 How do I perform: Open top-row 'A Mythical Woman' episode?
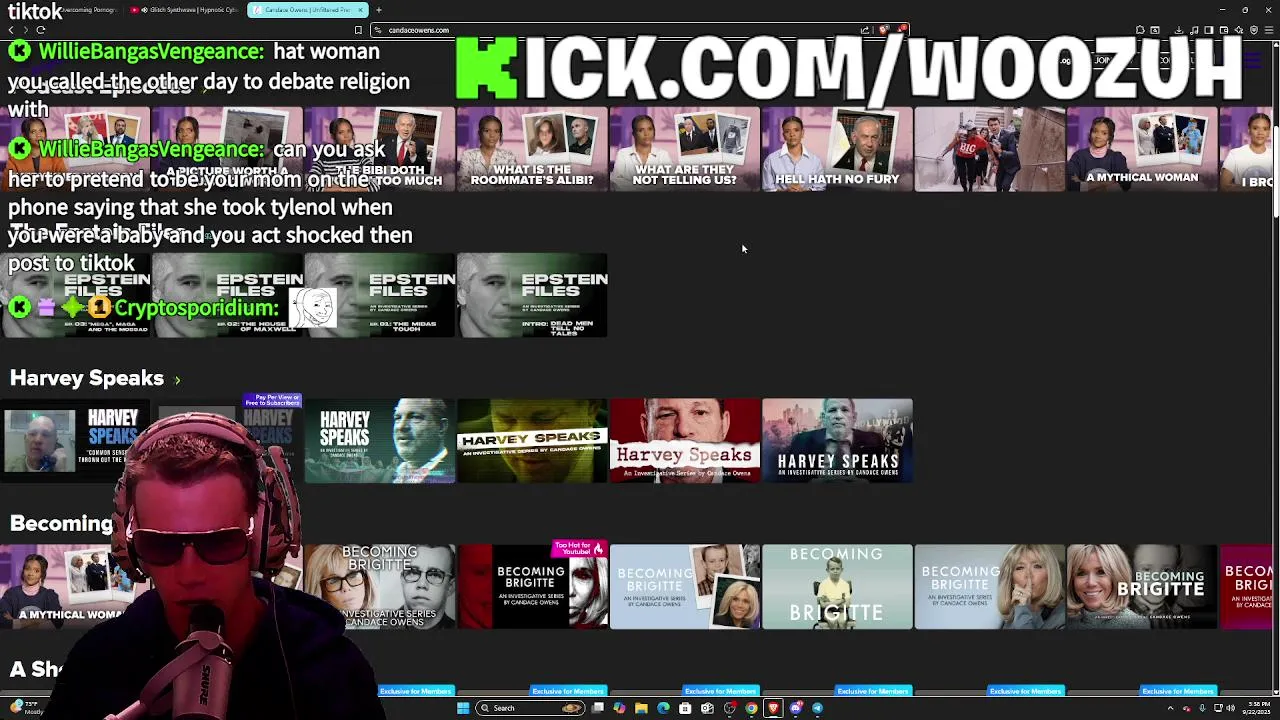click(x=1142, y=149)
